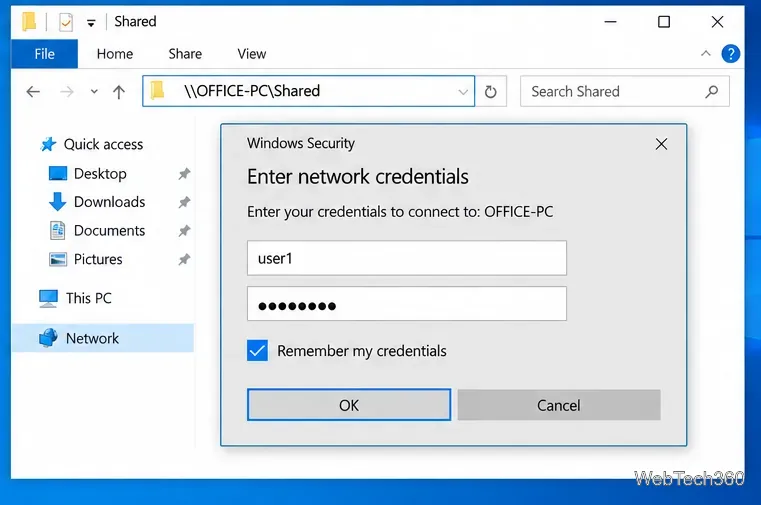761x505 pixels.
Task: Click the folder icon in the address bar
Action: click(157, 91)
